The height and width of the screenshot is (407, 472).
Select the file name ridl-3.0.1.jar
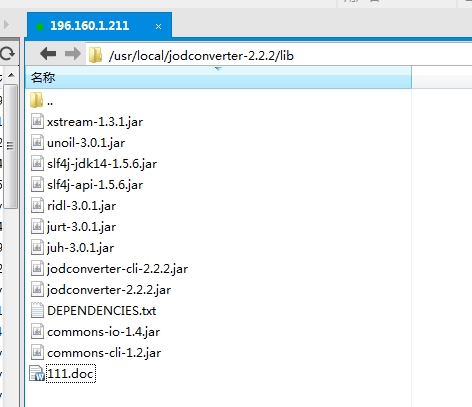[82, 206]
